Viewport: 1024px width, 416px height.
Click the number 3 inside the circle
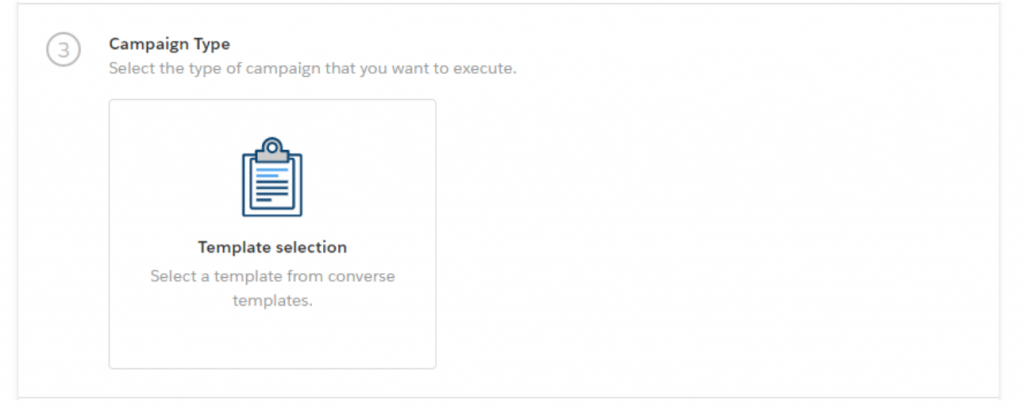click(x=63, y=50)
